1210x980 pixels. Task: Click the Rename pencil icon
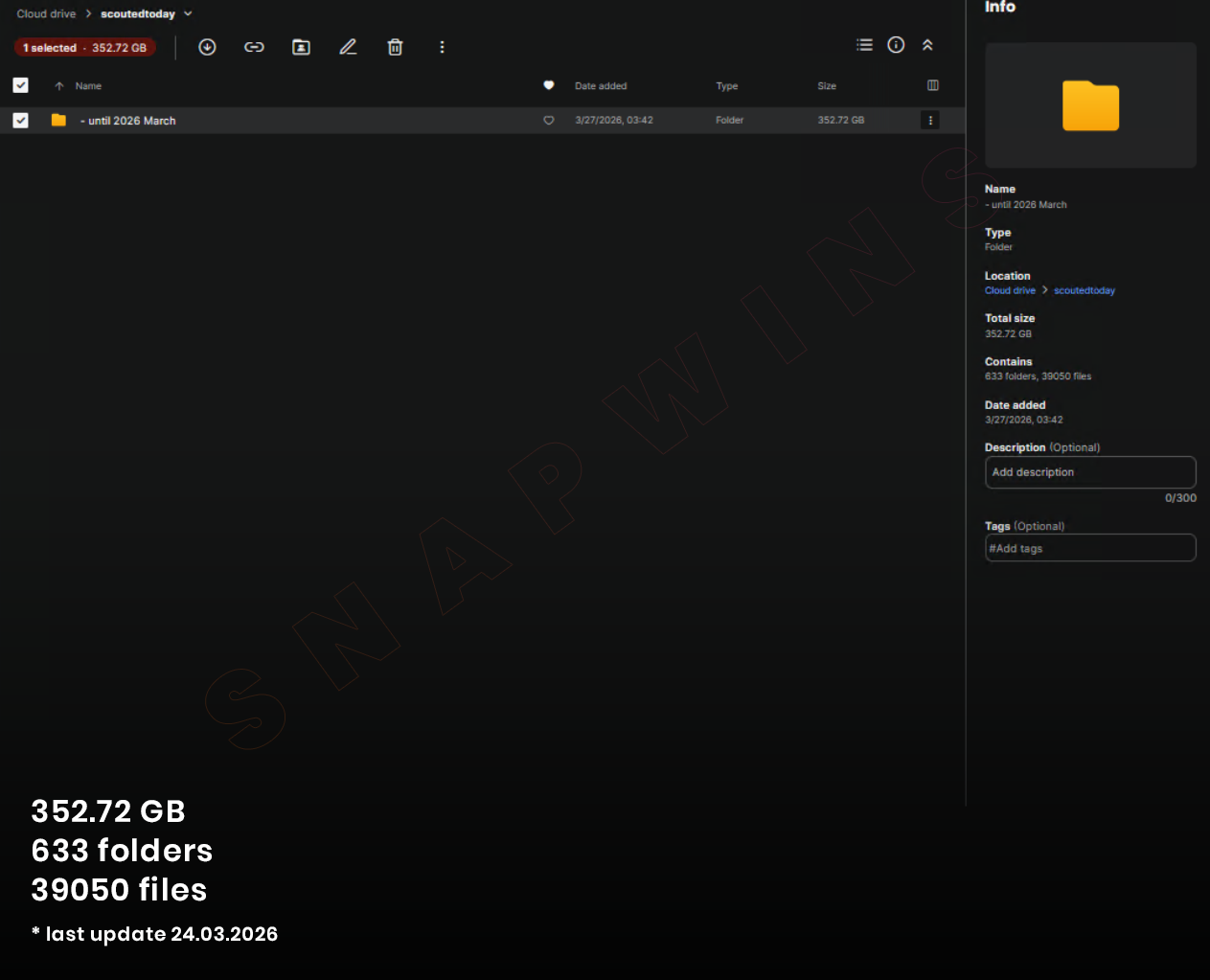[348, 47]
